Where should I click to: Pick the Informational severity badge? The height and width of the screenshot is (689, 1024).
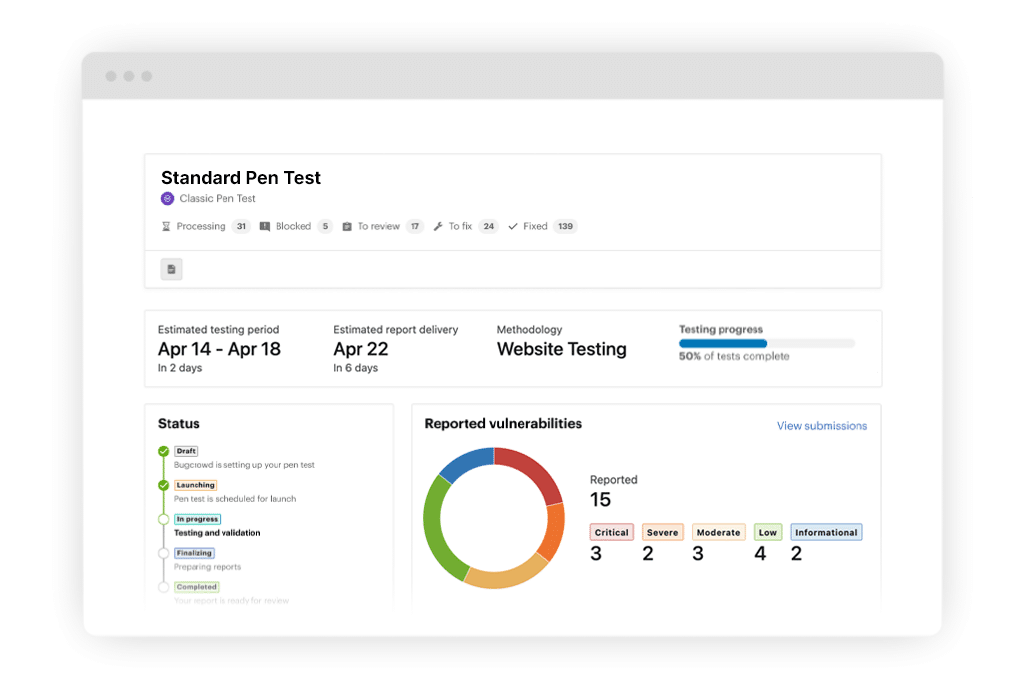[826, 533]
